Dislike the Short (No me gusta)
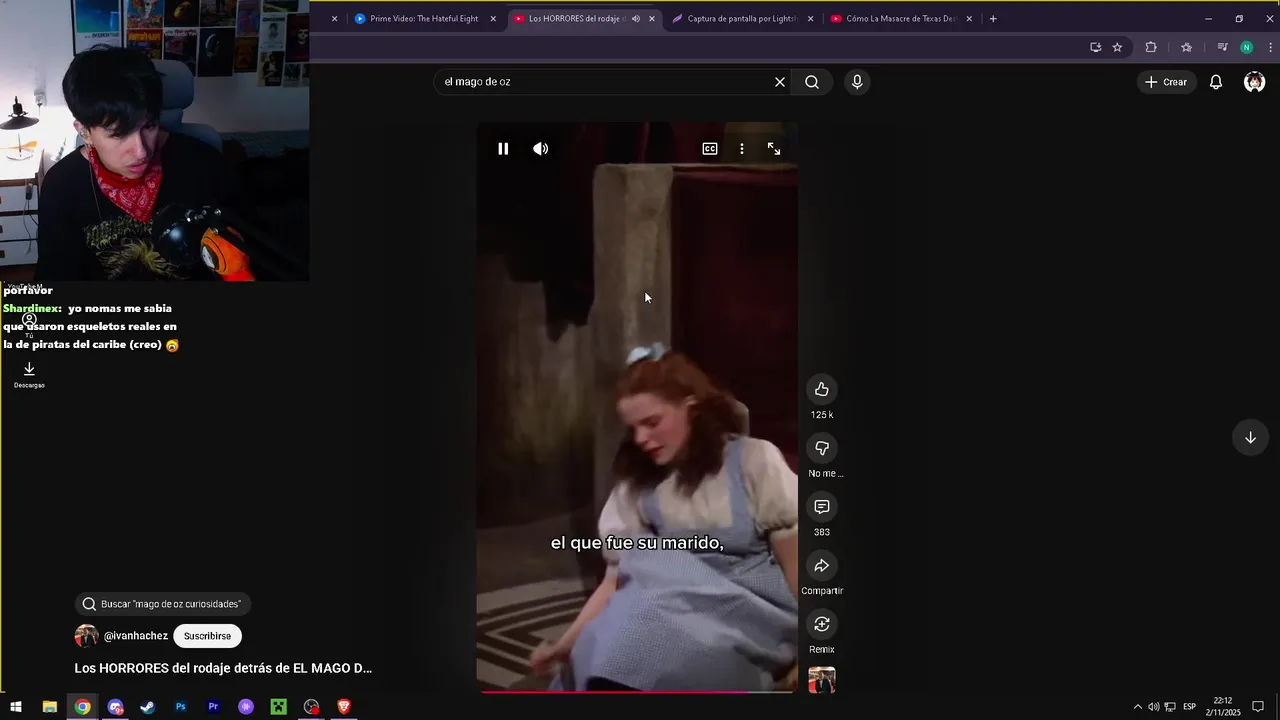The width and height of the screenshot is (1280, 720). (x=822, y=448)
